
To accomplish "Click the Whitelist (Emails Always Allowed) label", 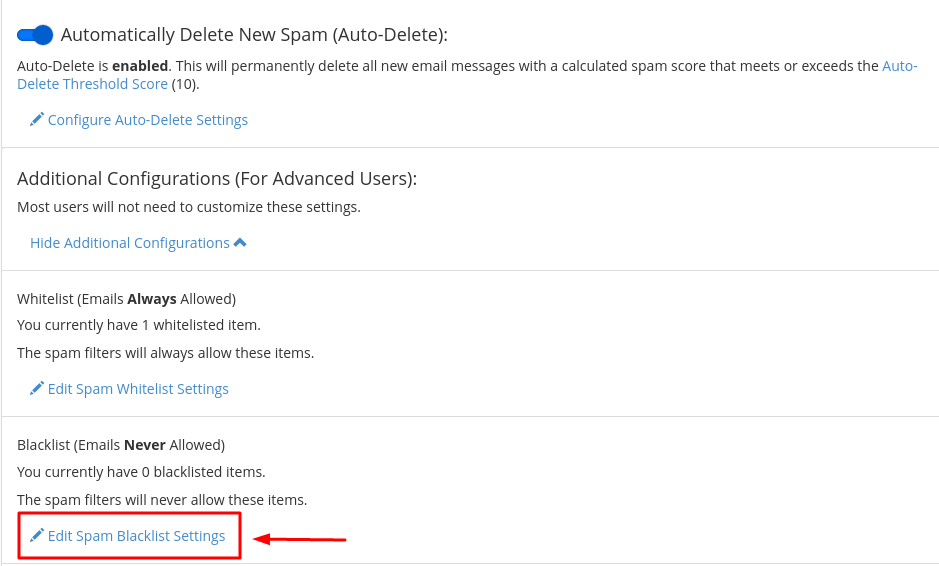I will coord(126,299).
